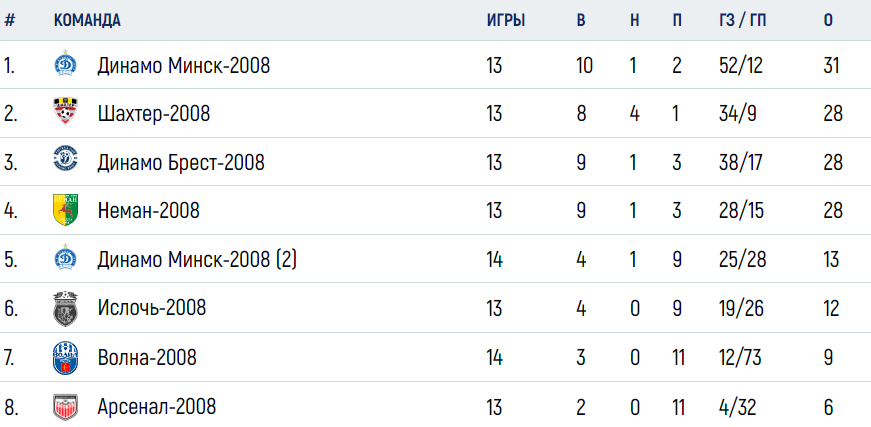871x427 pixels.
Task: Click the Шахтер-2008 club crest icon
Action: coord(66,110)
